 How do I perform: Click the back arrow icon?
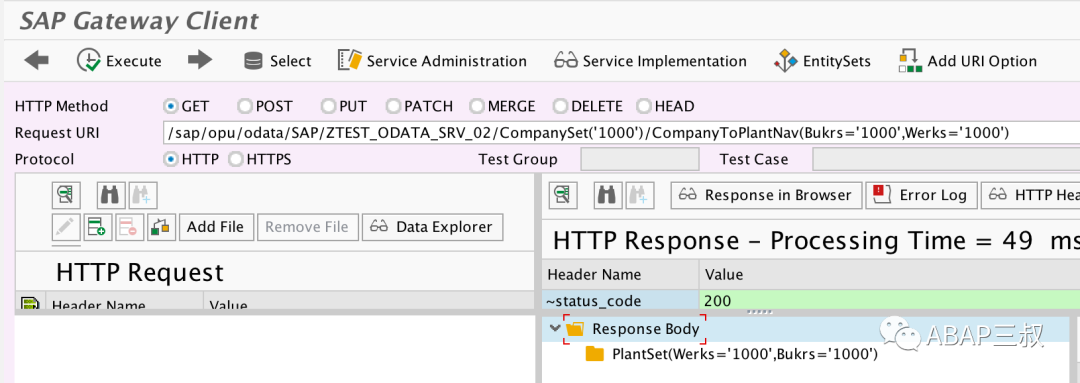(37, 61)
